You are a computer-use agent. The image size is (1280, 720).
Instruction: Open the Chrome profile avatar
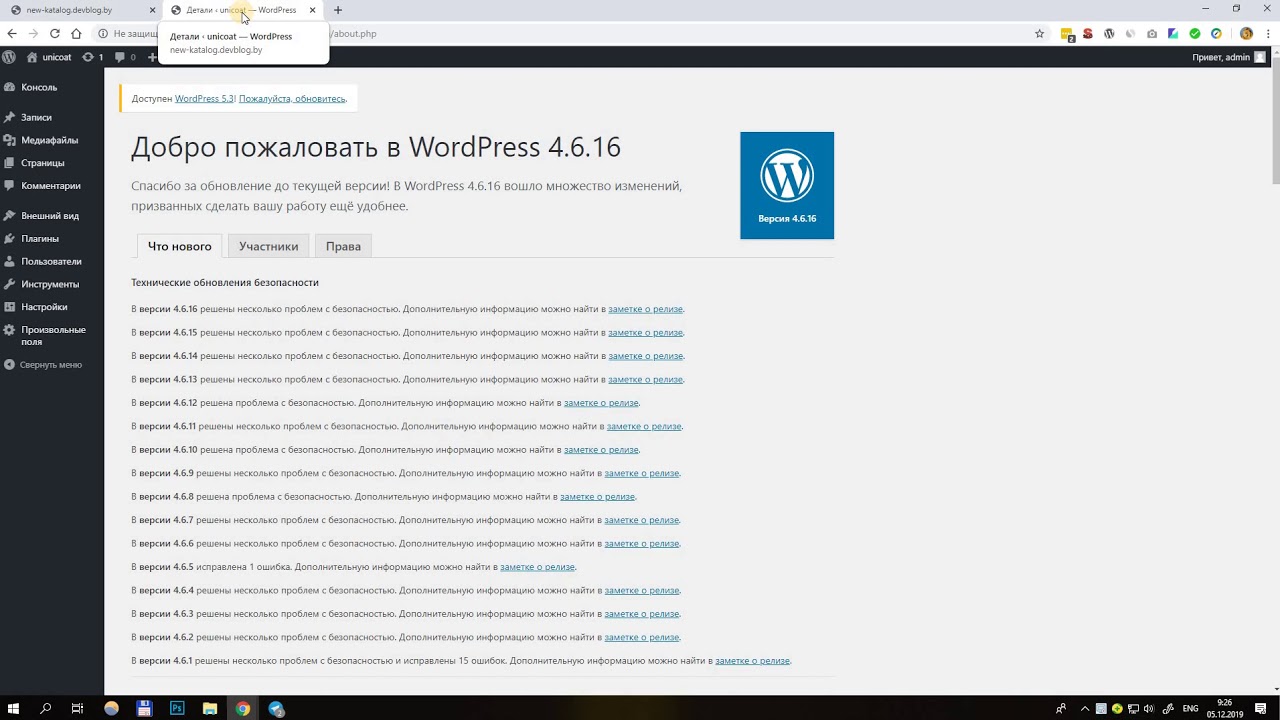click(x=1246, y=33)
